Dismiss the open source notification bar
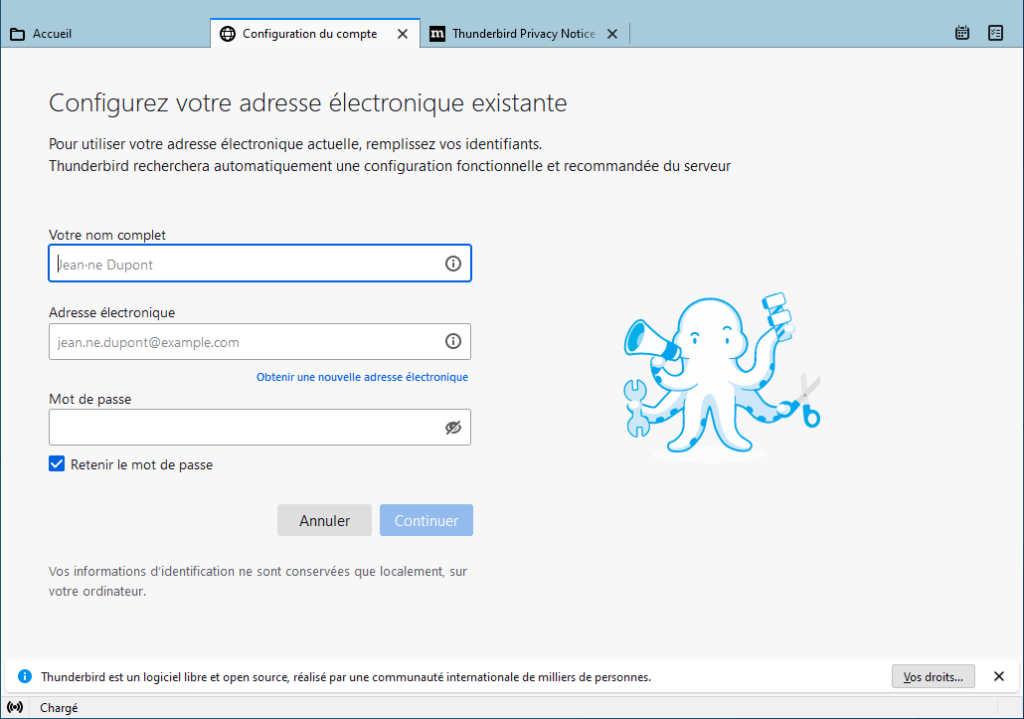1024x719 pixels. click(x=999, y=677)
